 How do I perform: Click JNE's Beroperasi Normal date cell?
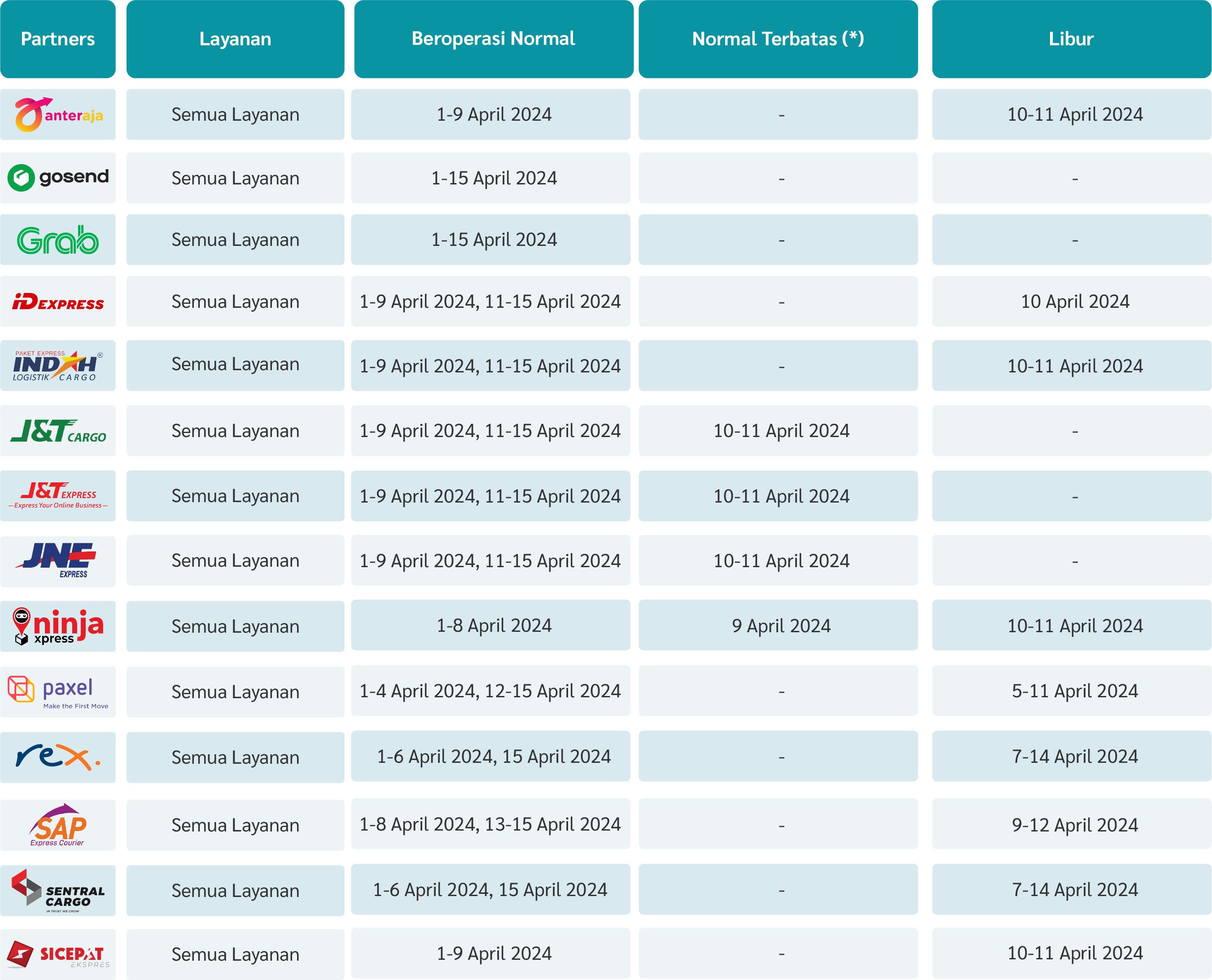pyautogui.click(x=490, y=560)
